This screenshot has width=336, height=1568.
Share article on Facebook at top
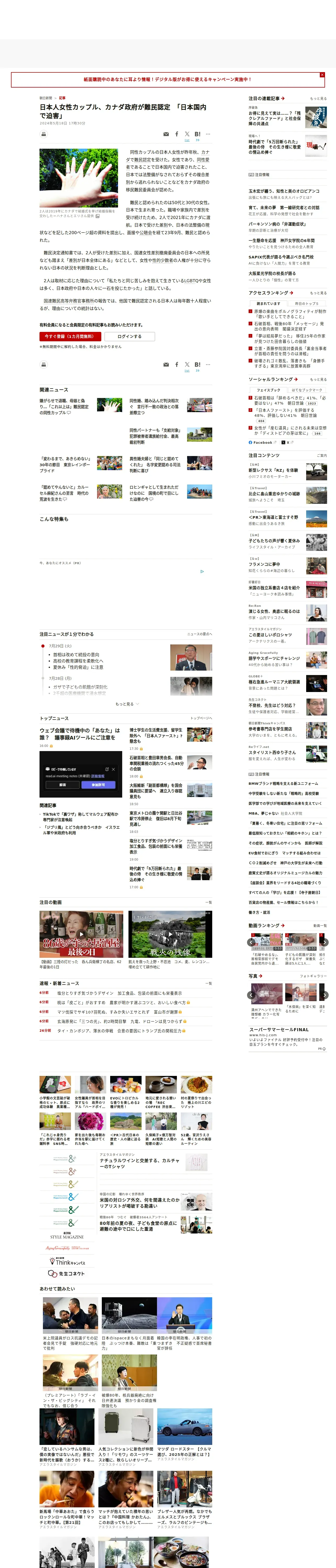tap(177, 134)
